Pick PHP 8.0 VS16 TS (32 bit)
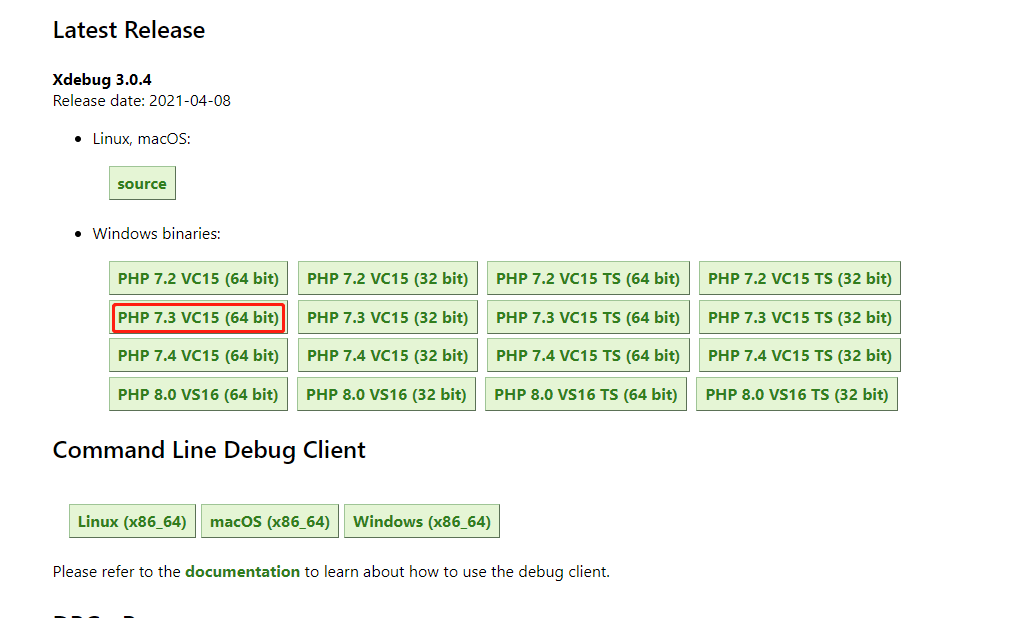 pos(797,395)
